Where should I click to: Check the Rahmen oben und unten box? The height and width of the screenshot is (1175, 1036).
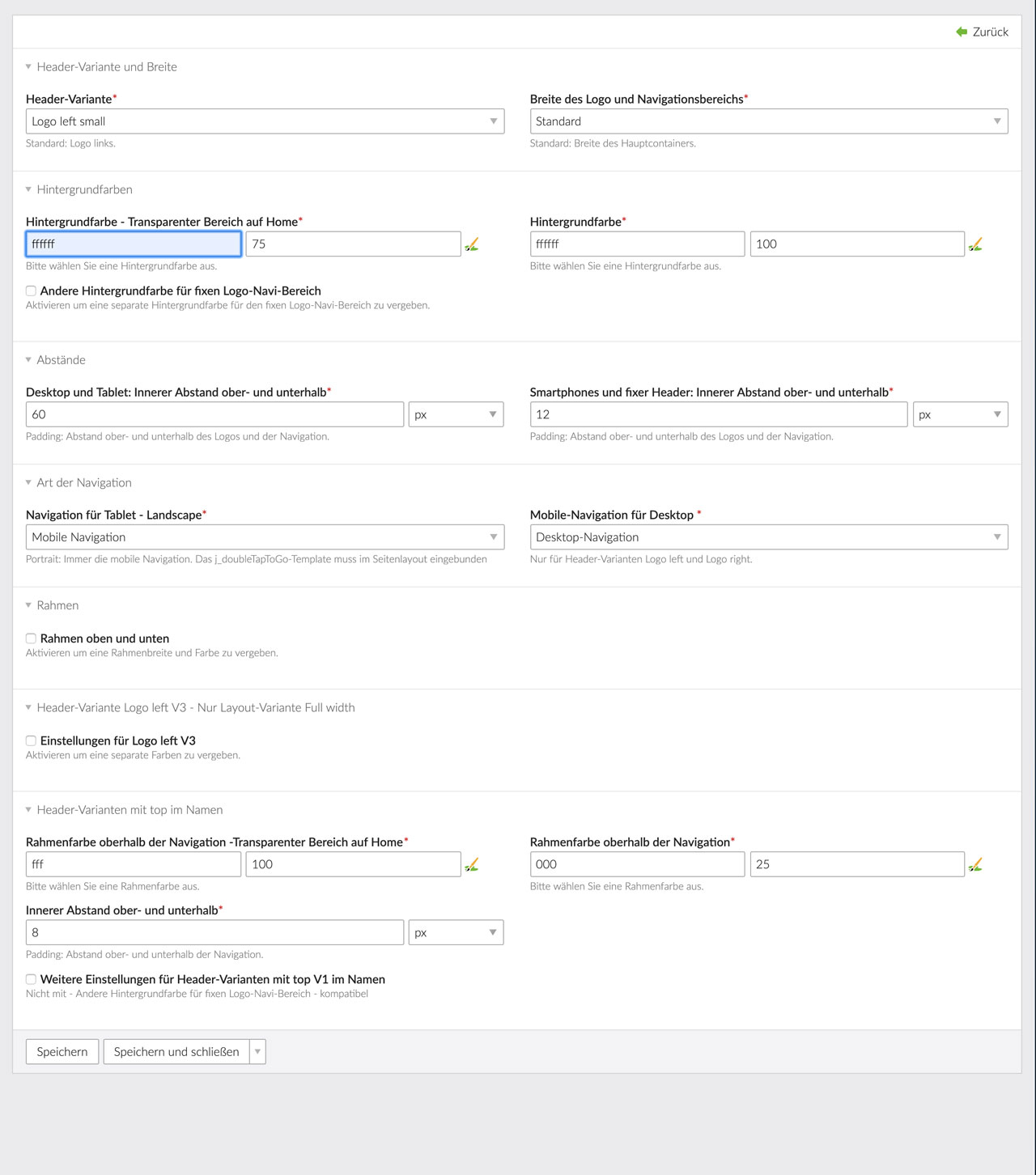click(x=31, y=638)
